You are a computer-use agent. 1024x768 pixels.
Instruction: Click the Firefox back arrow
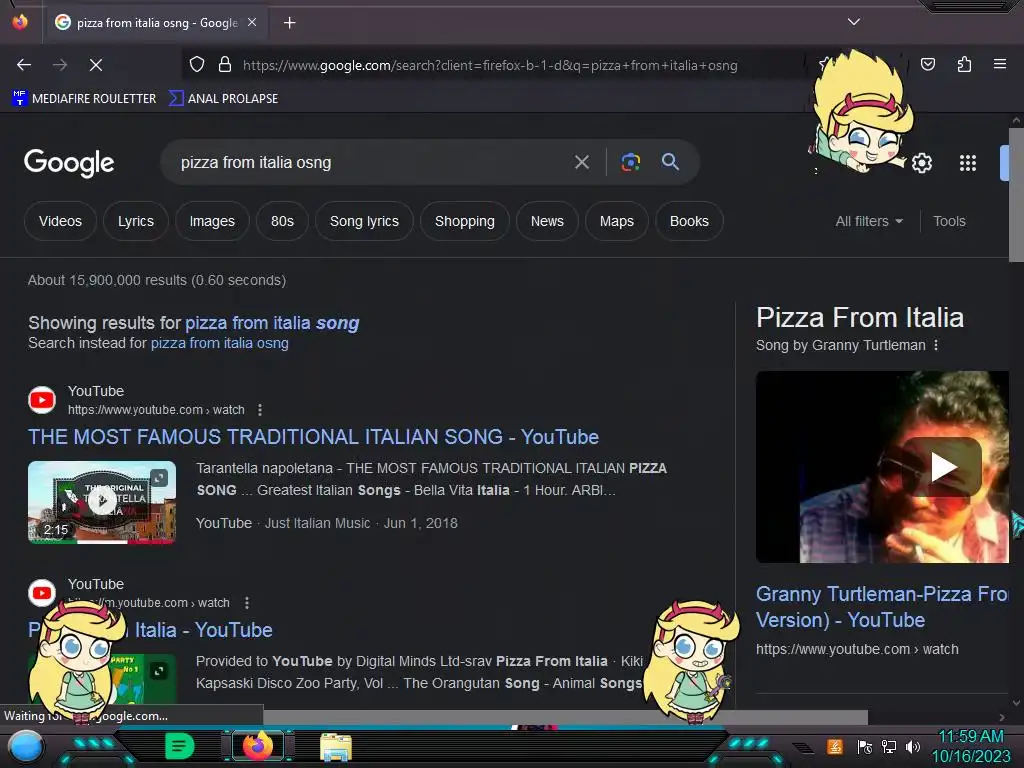click(x=24, y=65)
